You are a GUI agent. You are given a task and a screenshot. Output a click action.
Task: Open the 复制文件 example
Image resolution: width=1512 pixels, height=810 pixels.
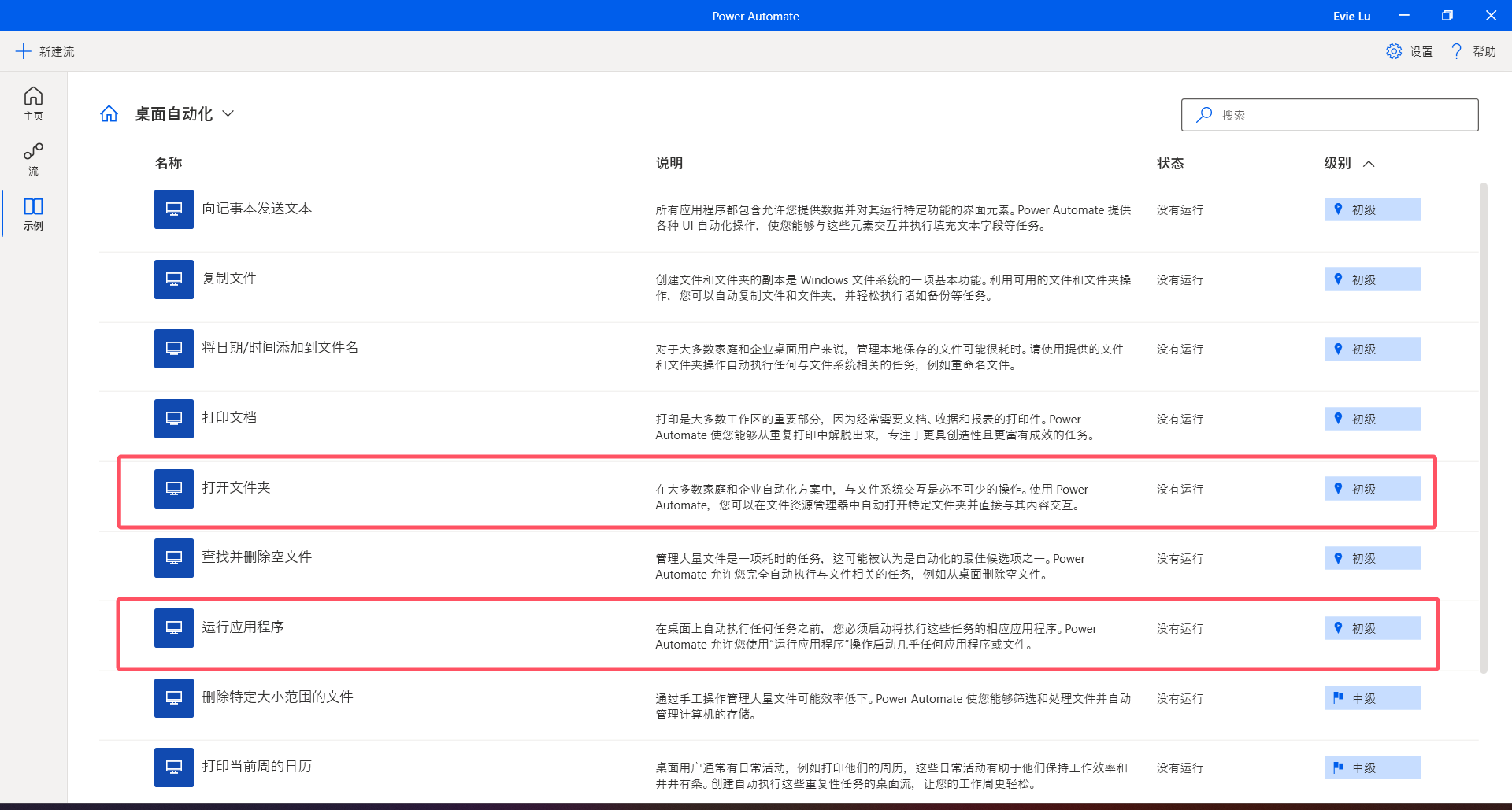click(229, 278)
